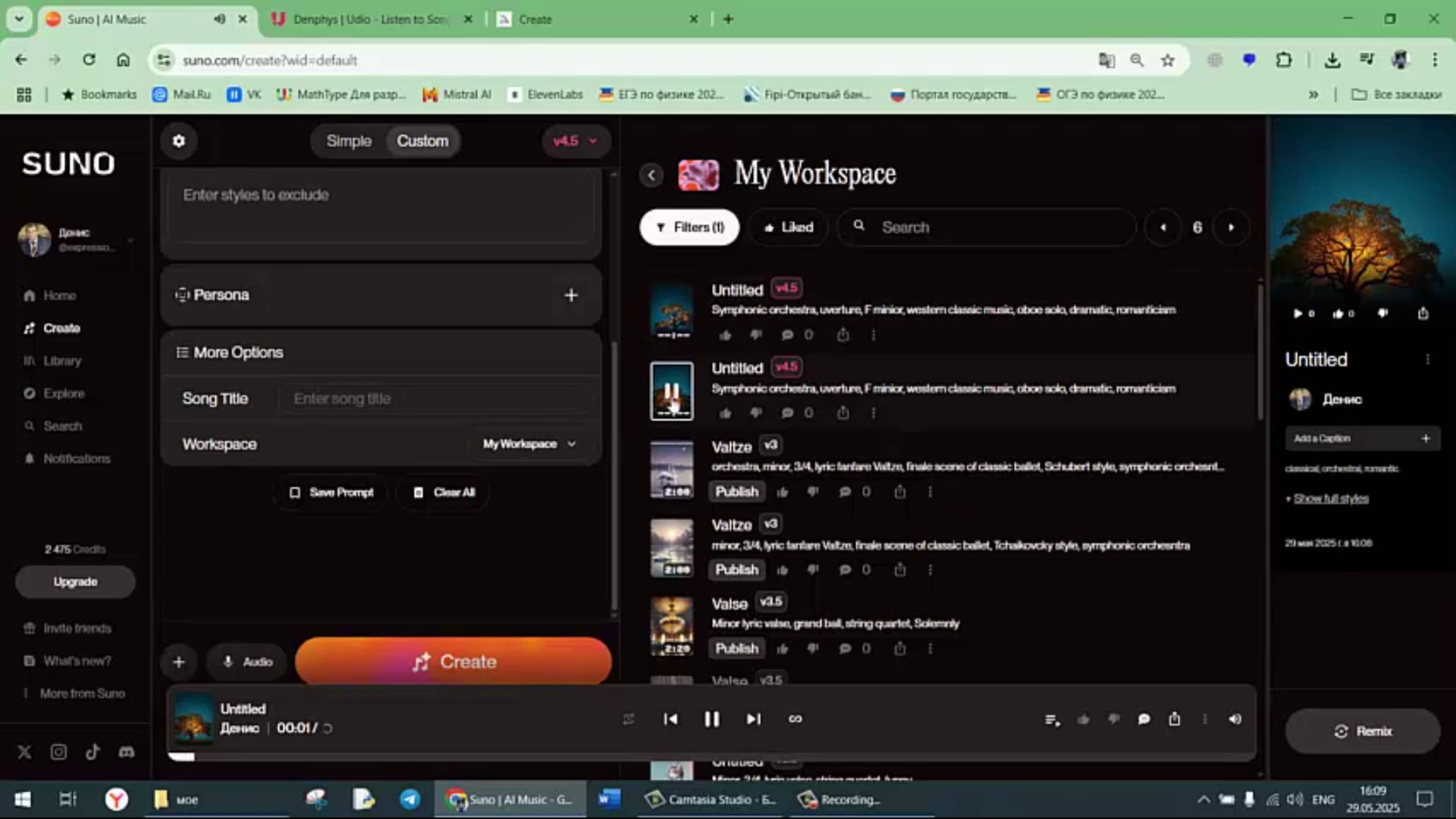Like the Valtze Schubert style song
The height and width of the screenshot is (819, 1456).
[x=782, y=492]
